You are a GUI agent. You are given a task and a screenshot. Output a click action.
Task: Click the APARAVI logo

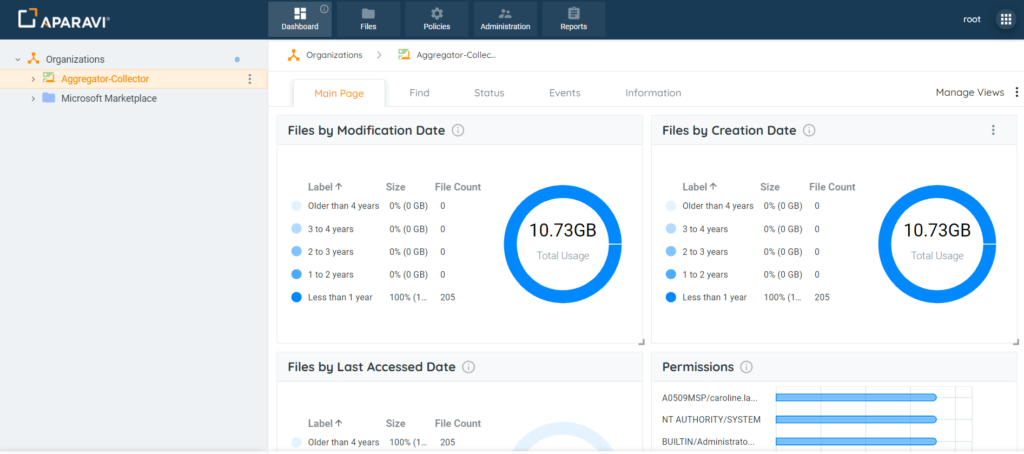tap(63, 19)
